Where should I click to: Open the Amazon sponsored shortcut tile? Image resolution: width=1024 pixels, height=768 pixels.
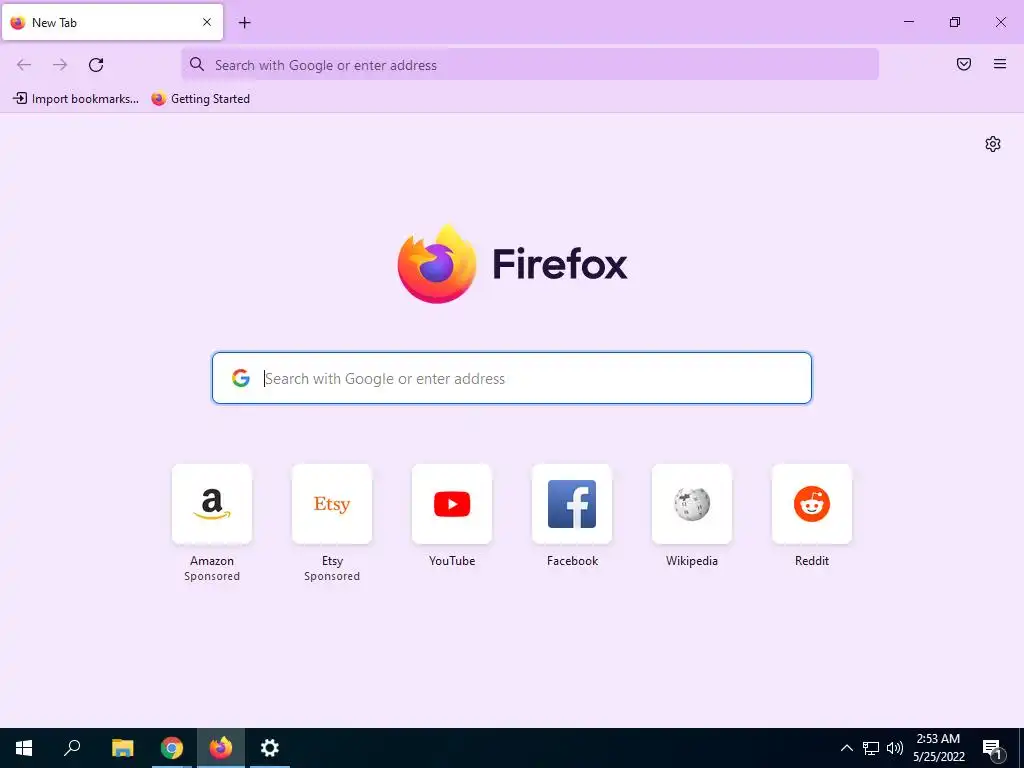point(212,504)
